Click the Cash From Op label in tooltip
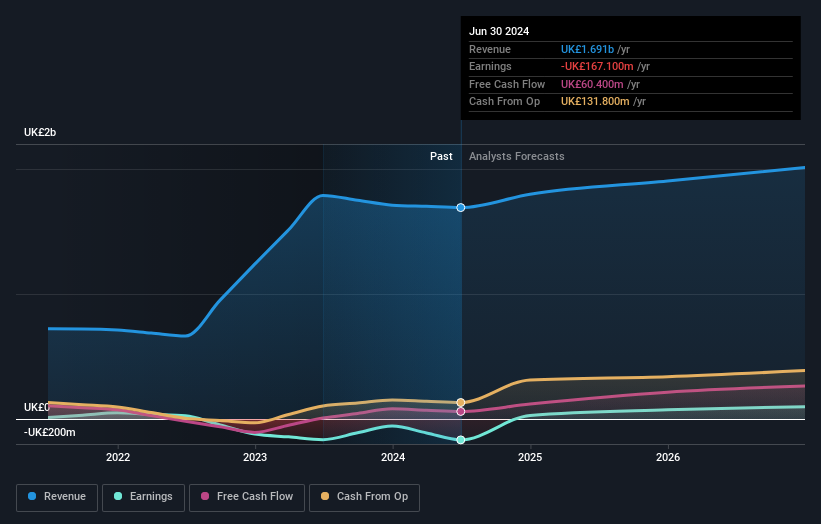The height and width of the screenshot is (524, 821). (x=504, y=102)
